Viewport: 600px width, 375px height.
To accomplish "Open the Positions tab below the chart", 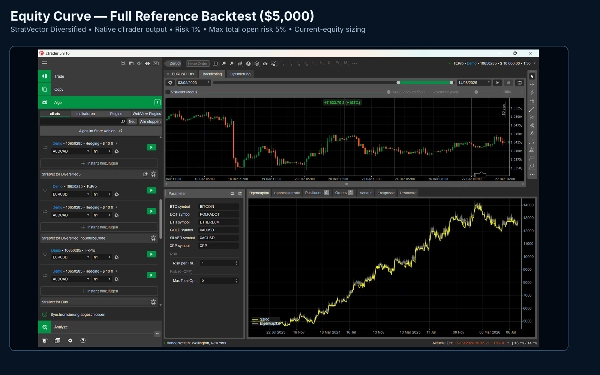I will coord(316,193).
